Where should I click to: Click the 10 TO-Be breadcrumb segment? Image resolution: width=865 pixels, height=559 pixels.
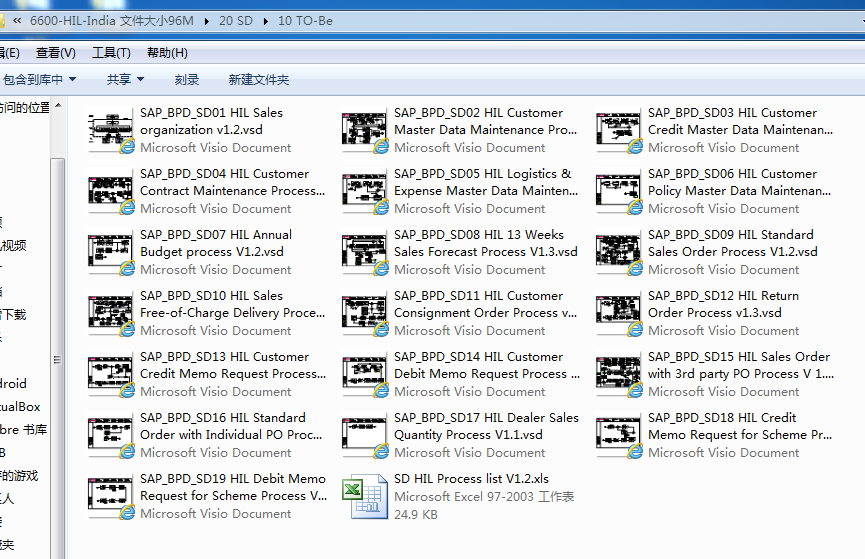click(x=305, y=21)
